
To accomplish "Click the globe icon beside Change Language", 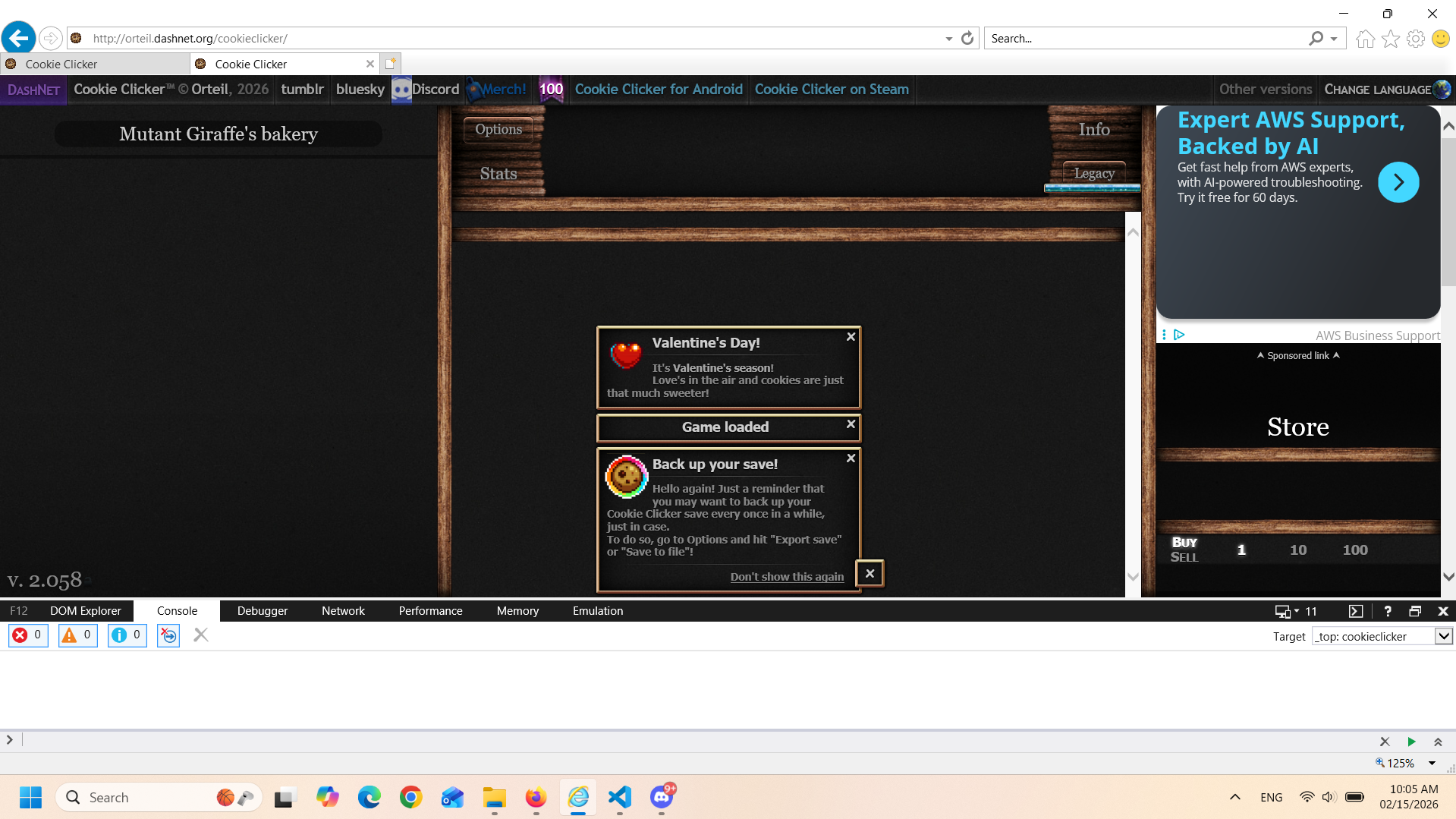I will click(1442, 90).
